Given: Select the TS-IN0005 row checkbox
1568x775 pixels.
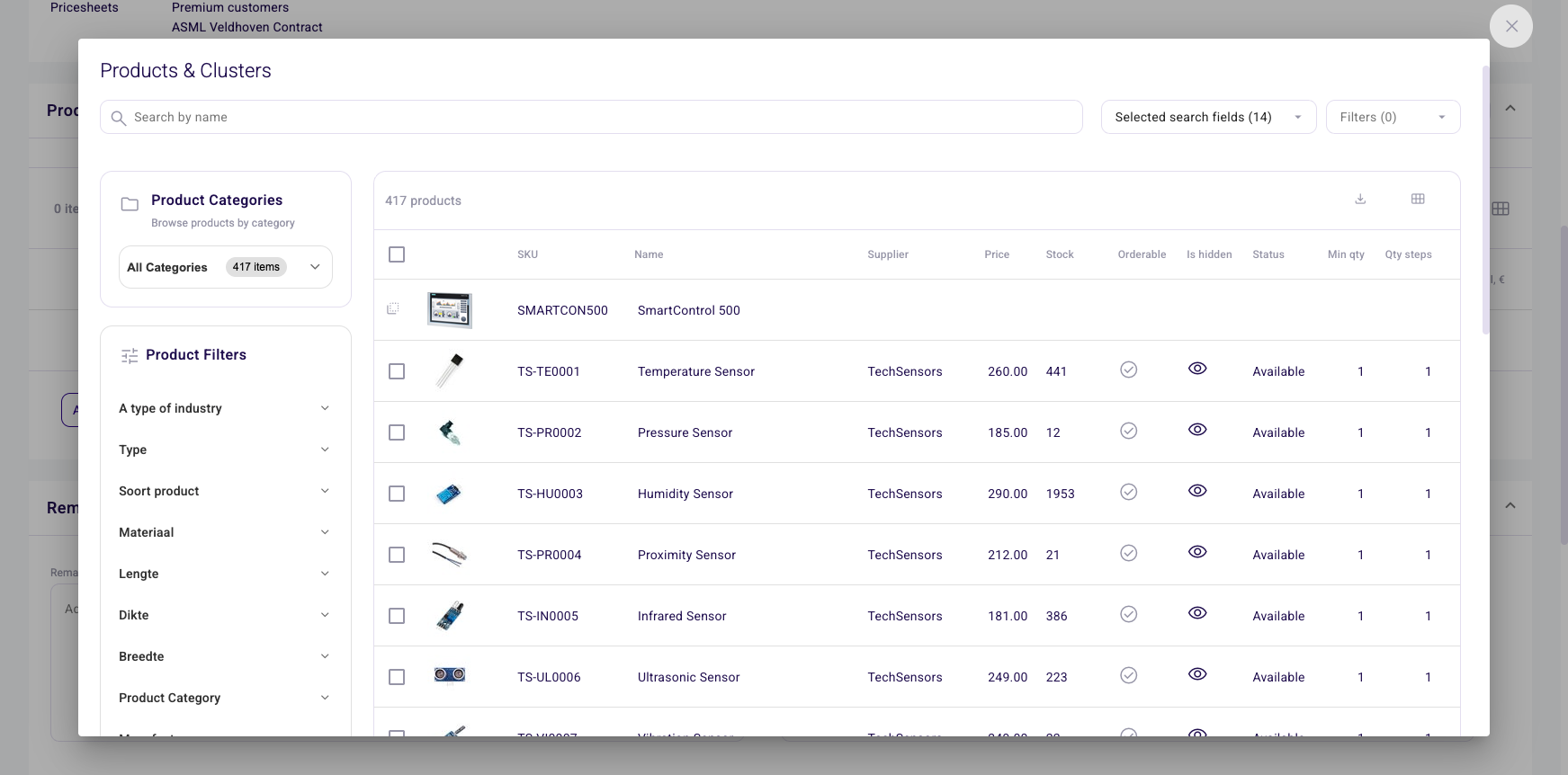Looking at the screenshot, I should coord(397,616).
